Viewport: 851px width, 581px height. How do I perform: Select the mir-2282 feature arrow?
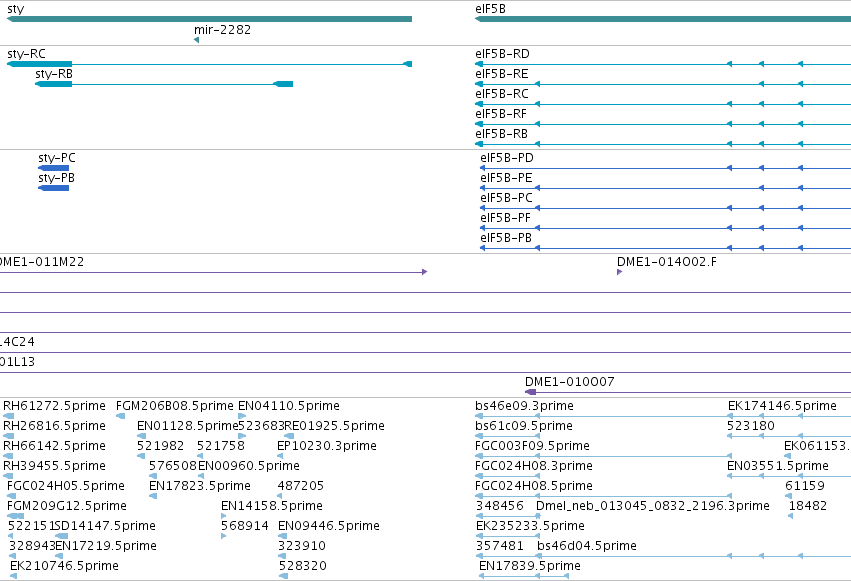pos(196,40)
